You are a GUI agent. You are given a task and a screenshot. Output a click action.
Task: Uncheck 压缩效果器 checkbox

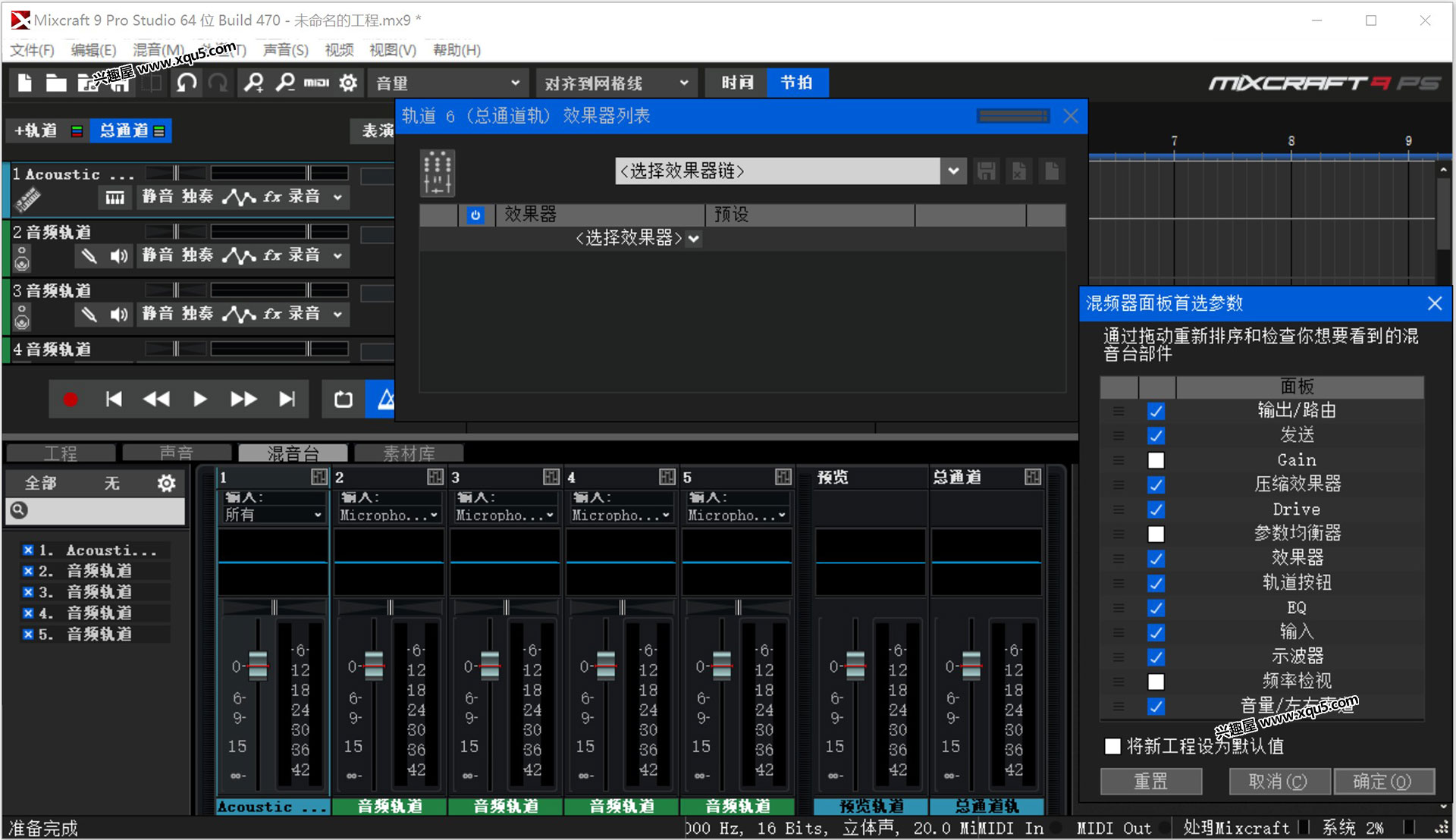(x=1156, y=484)
